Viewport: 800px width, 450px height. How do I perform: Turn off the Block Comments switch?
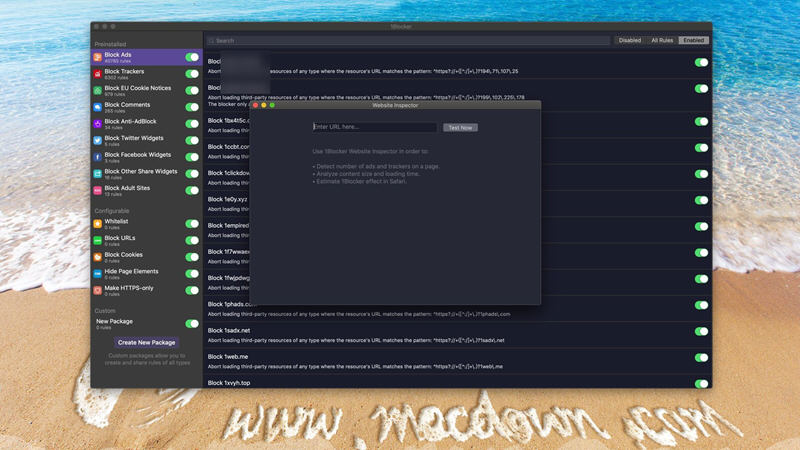point(192,107)
